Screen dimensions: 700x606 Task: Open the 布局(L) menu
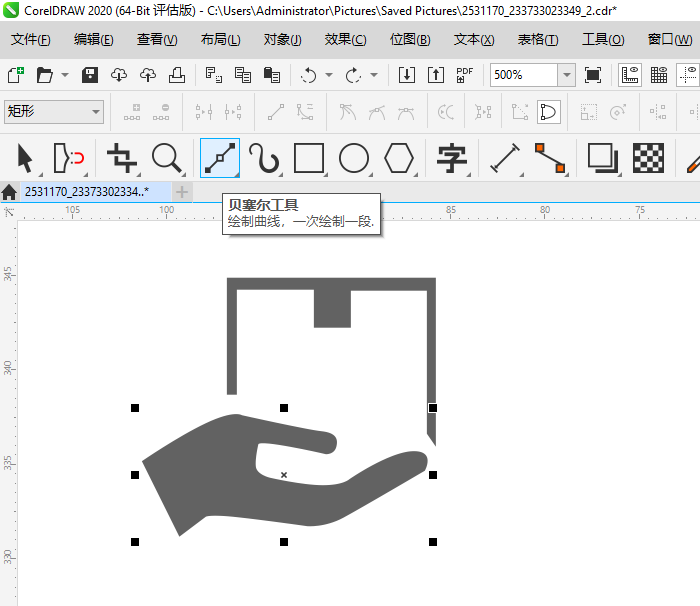(x=220, y=40)
